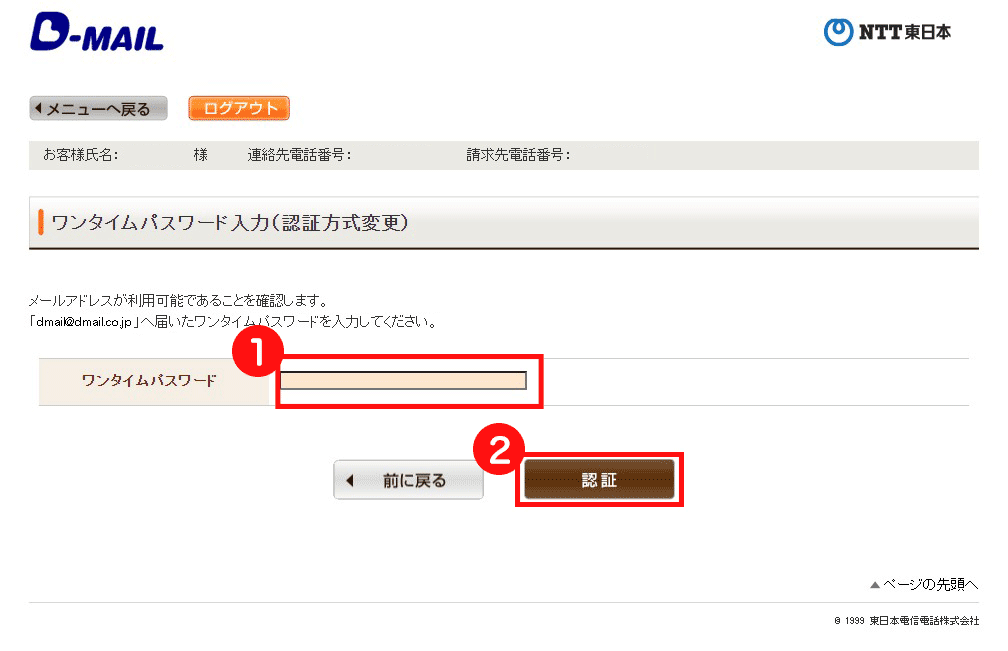The width and height of the screenshot is (1008, 651).
Task: Click the triangle icon beside ページの先頭へ
Action: pyautogui.click(x=874, y=585)
